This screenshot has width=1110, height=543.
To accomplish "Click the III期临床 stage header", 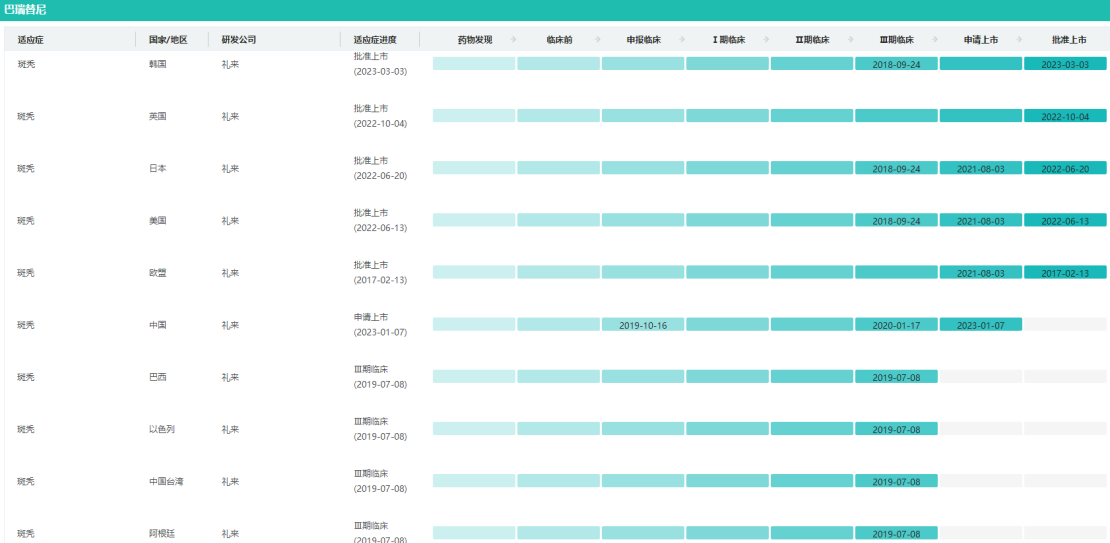I will (896, 40).
